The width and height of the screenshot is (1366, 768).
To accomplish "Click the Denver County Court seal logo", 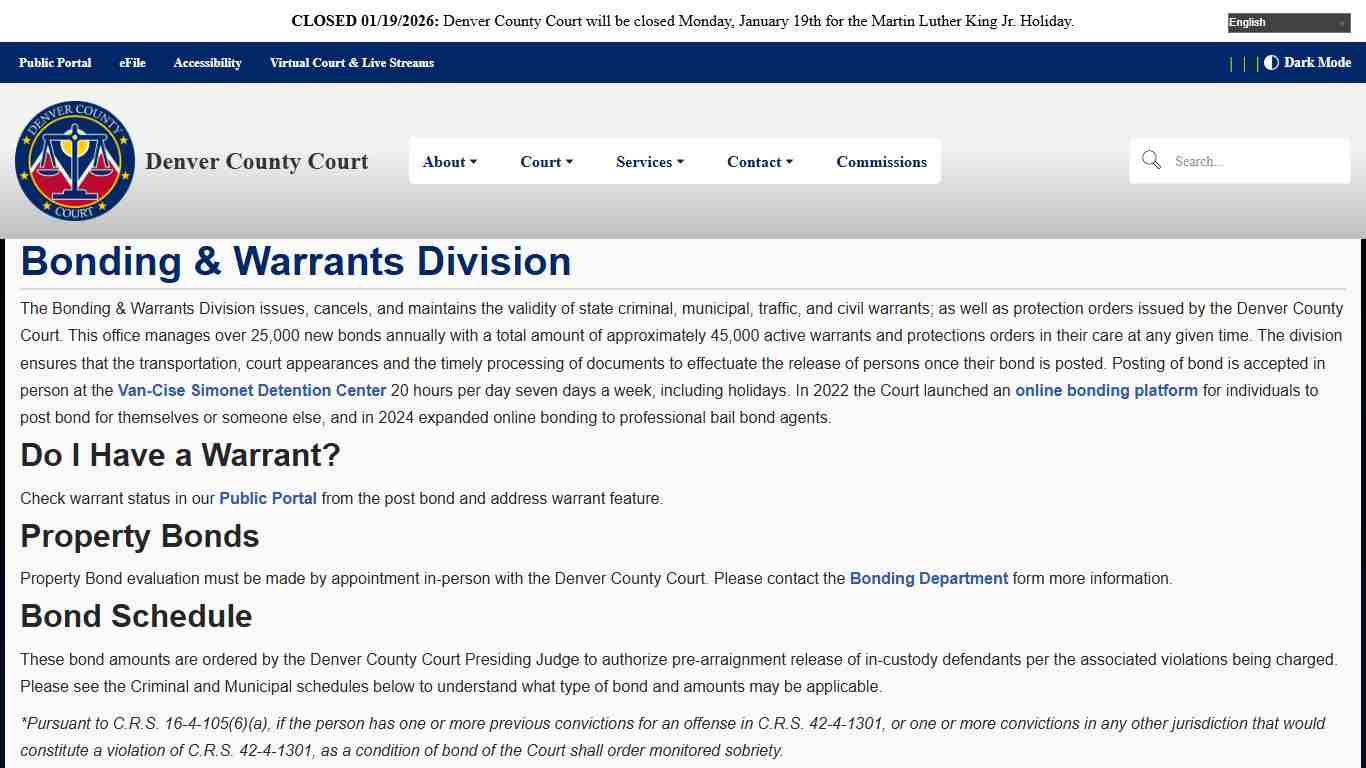I will tap(75, 160).
